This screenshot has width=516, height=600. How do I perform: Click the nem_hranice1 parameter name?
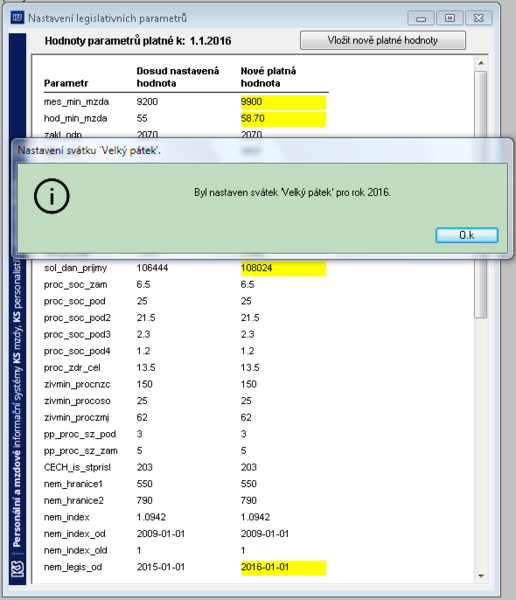coord(73,484)
